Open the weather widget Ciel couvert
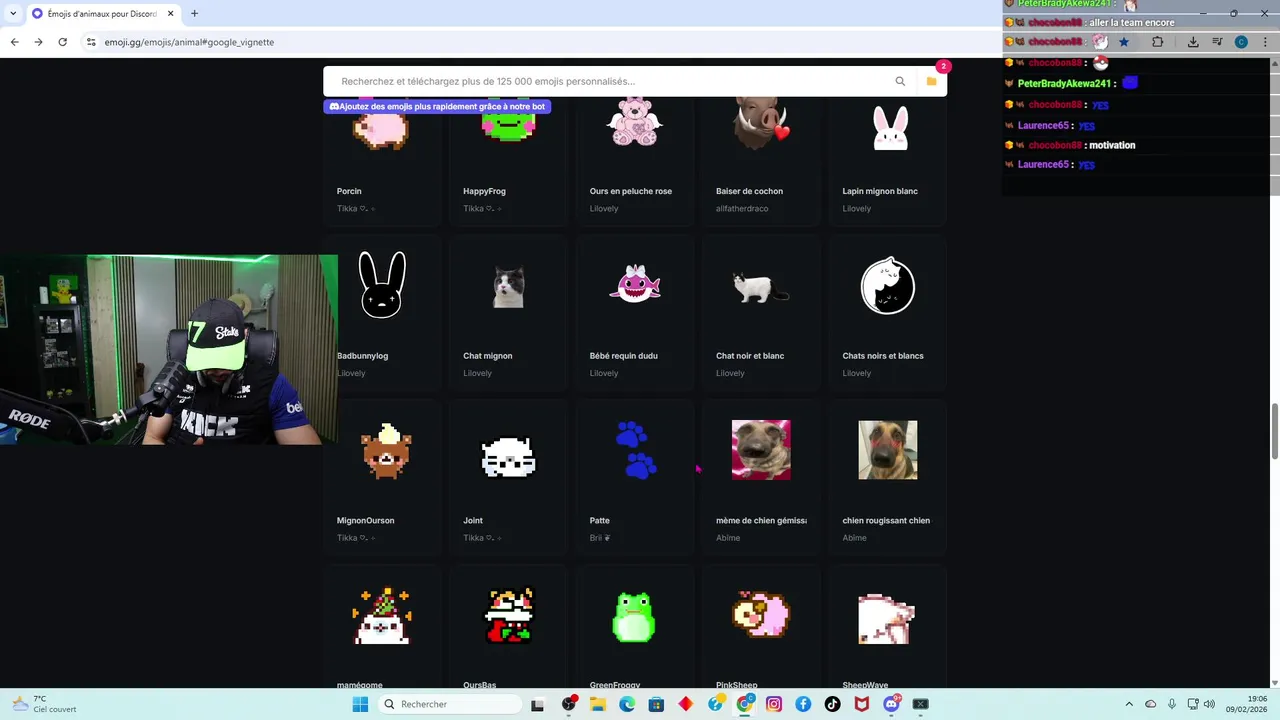The width and height of the screenshot is (1280, 720). coord(45,704)
